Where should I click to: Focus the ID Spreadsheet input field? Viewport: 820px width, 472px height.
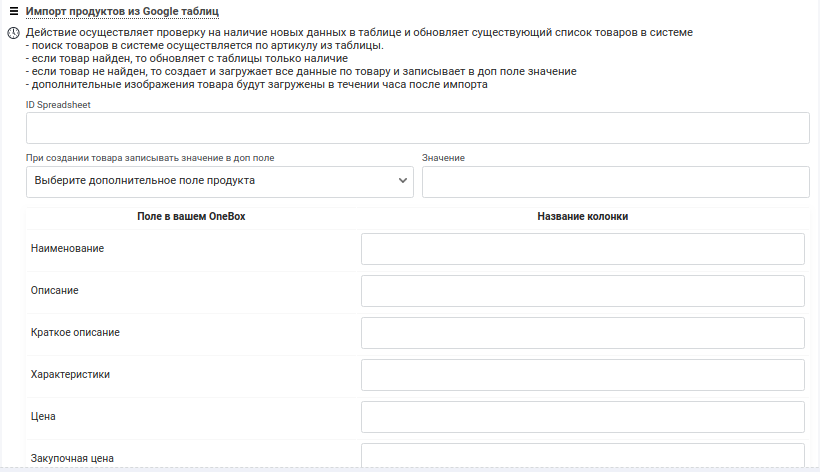tap(418, 128)
